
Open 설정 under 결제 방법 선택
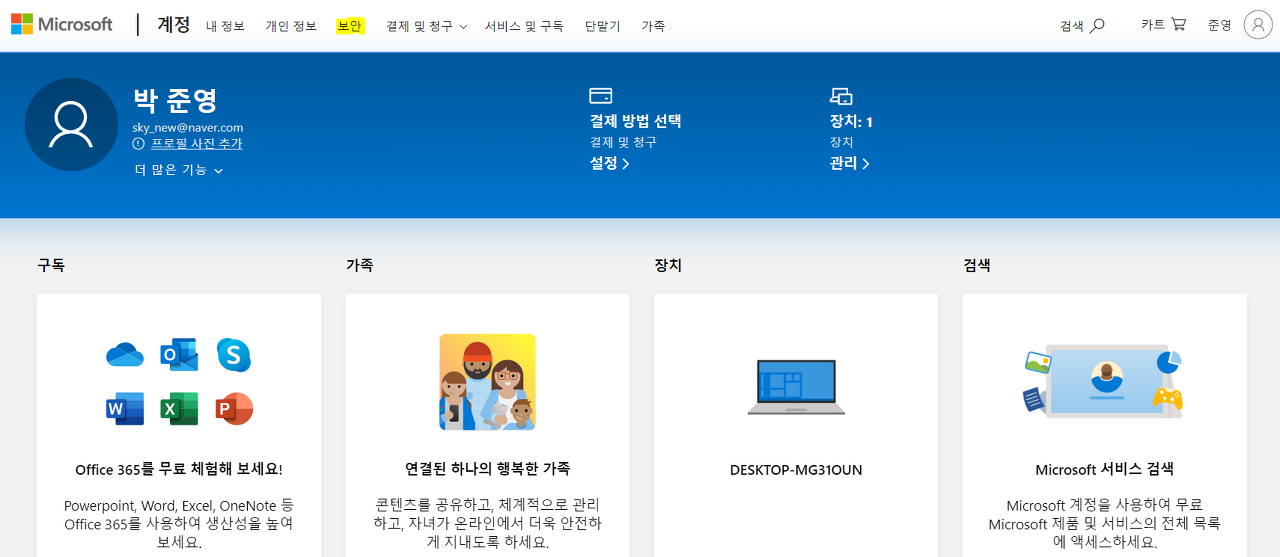pos(609,163)
